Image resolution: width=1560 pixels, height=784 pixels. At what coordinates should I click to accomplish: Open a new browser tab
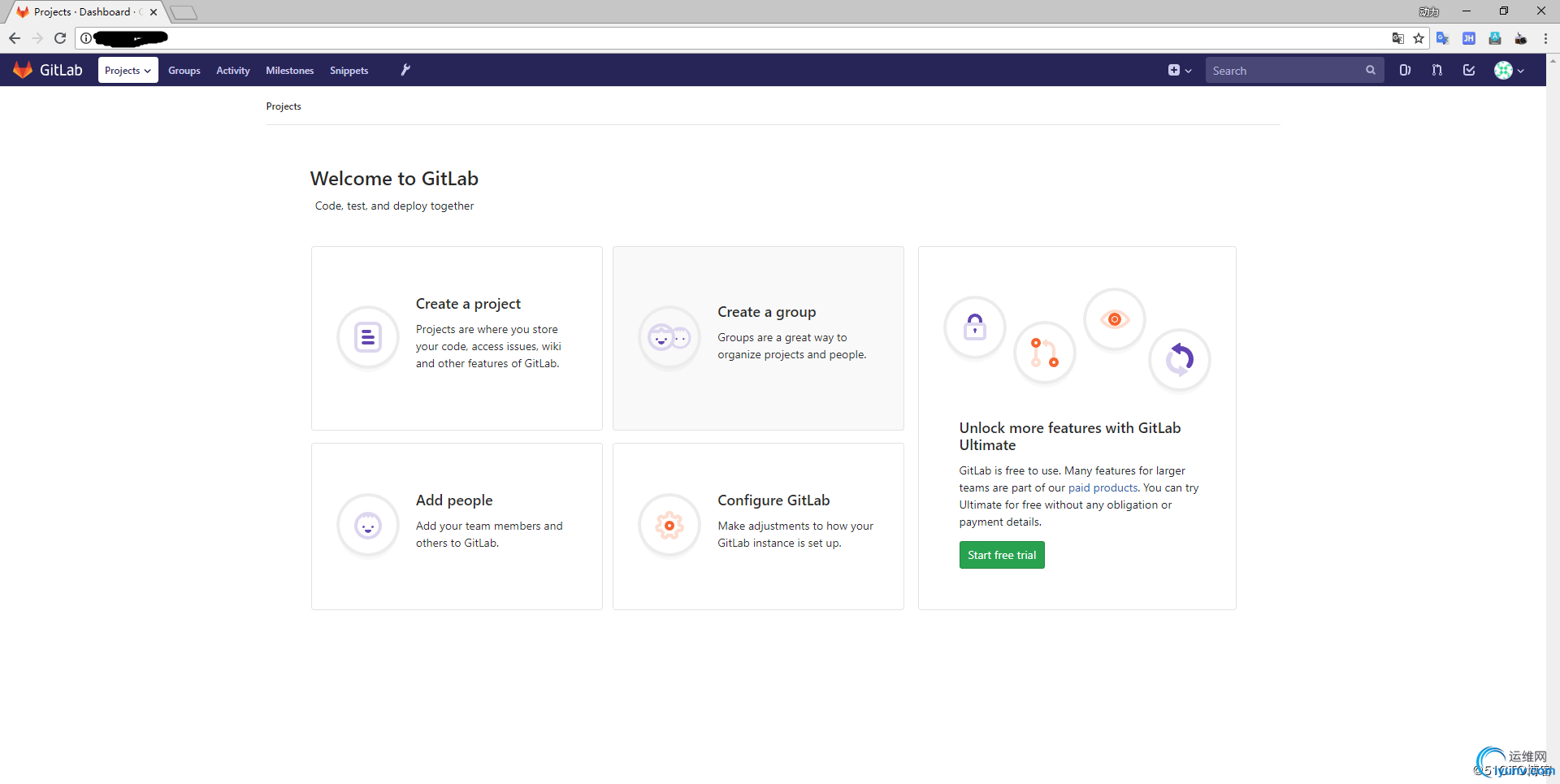(x=184, y=12)
